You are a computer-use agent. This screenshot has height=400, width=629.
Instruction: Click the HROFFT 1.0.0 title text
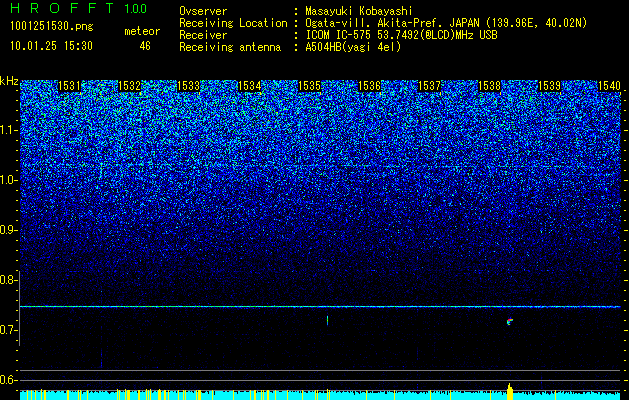(x=78, y=8)
